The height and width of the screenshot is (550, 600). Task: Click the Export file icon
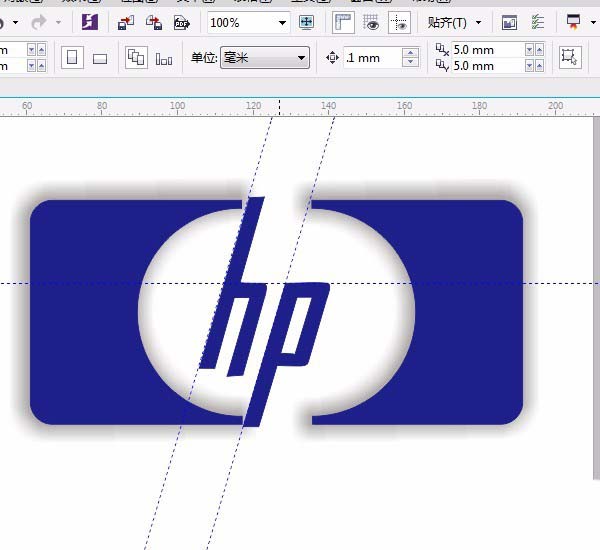tap(154, 23)
